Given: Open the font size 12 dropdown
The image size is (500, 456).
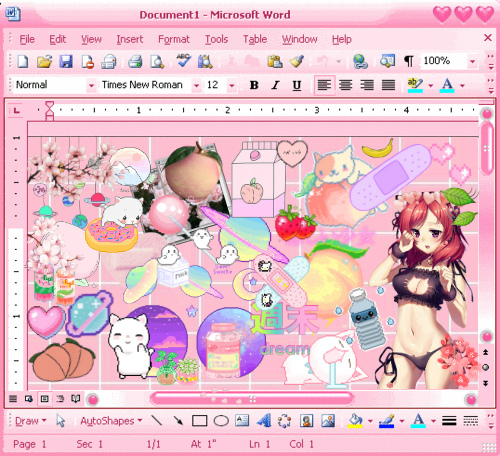Looking at the screenshot, I should 232,86.
